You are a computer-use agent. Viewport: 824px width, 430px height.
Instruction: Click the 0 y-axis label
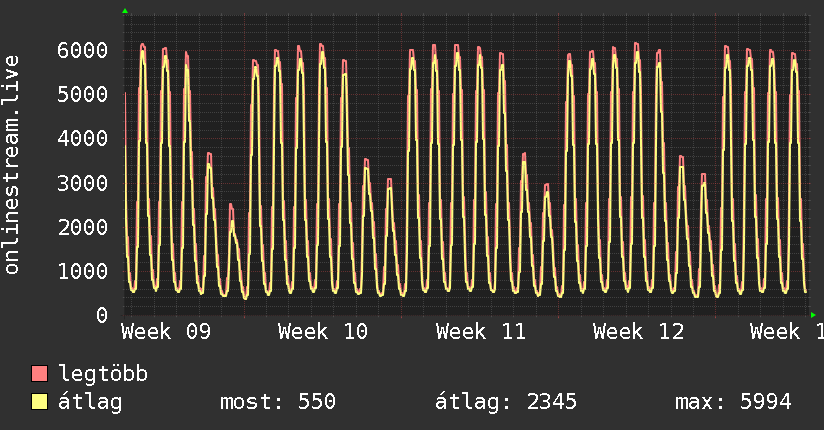(102, 315)
